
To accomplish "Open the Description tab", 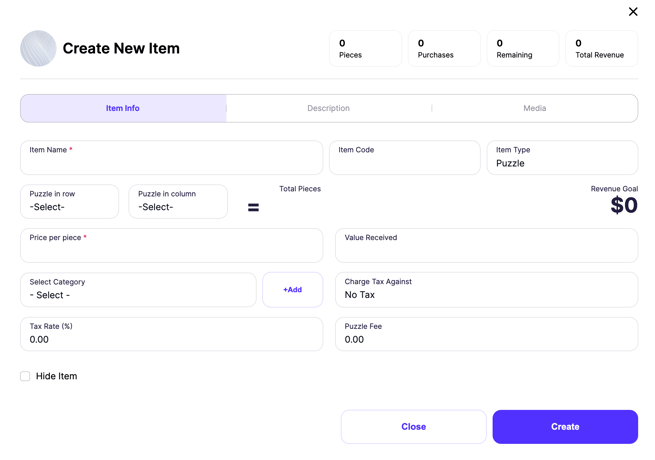I will coord(328,108).
